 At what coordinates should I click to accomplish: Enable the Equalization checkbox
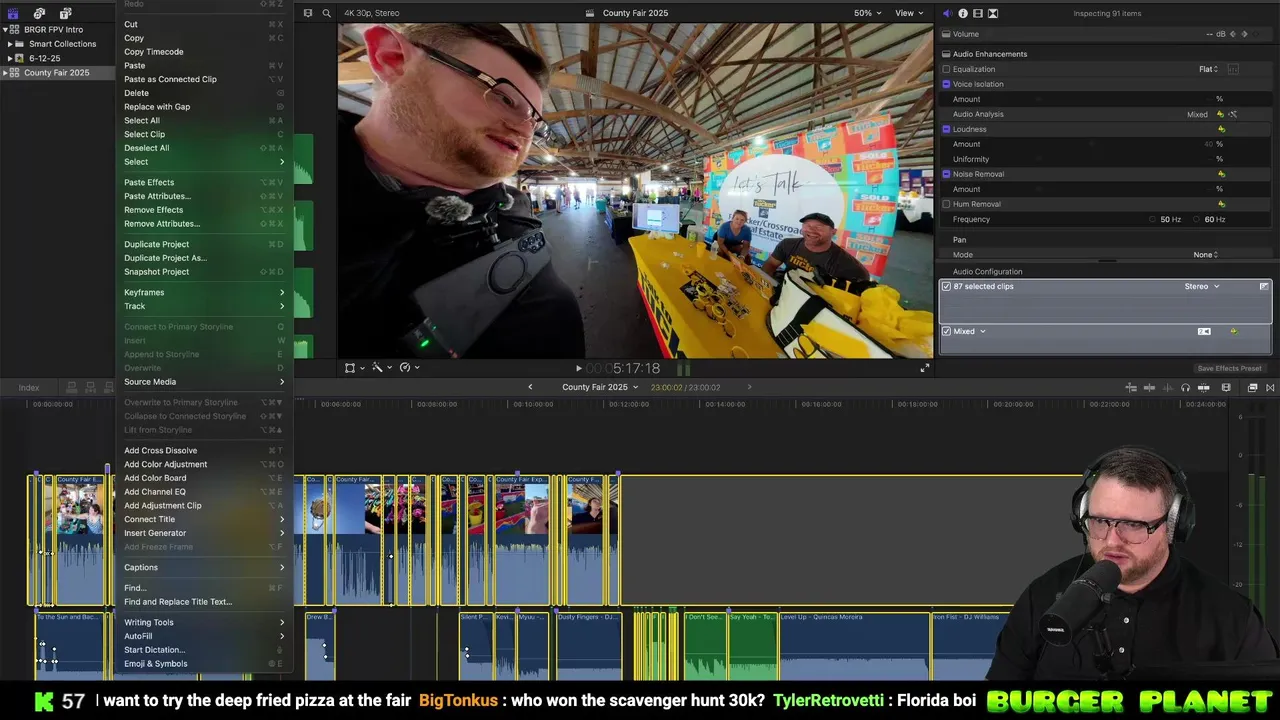pos(946,69)
